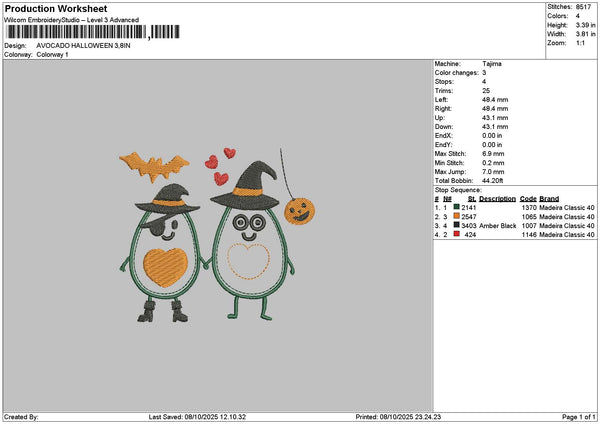Click the 'Code' column header
Viewport: 600px width, 424px height.
pos(528,199)
